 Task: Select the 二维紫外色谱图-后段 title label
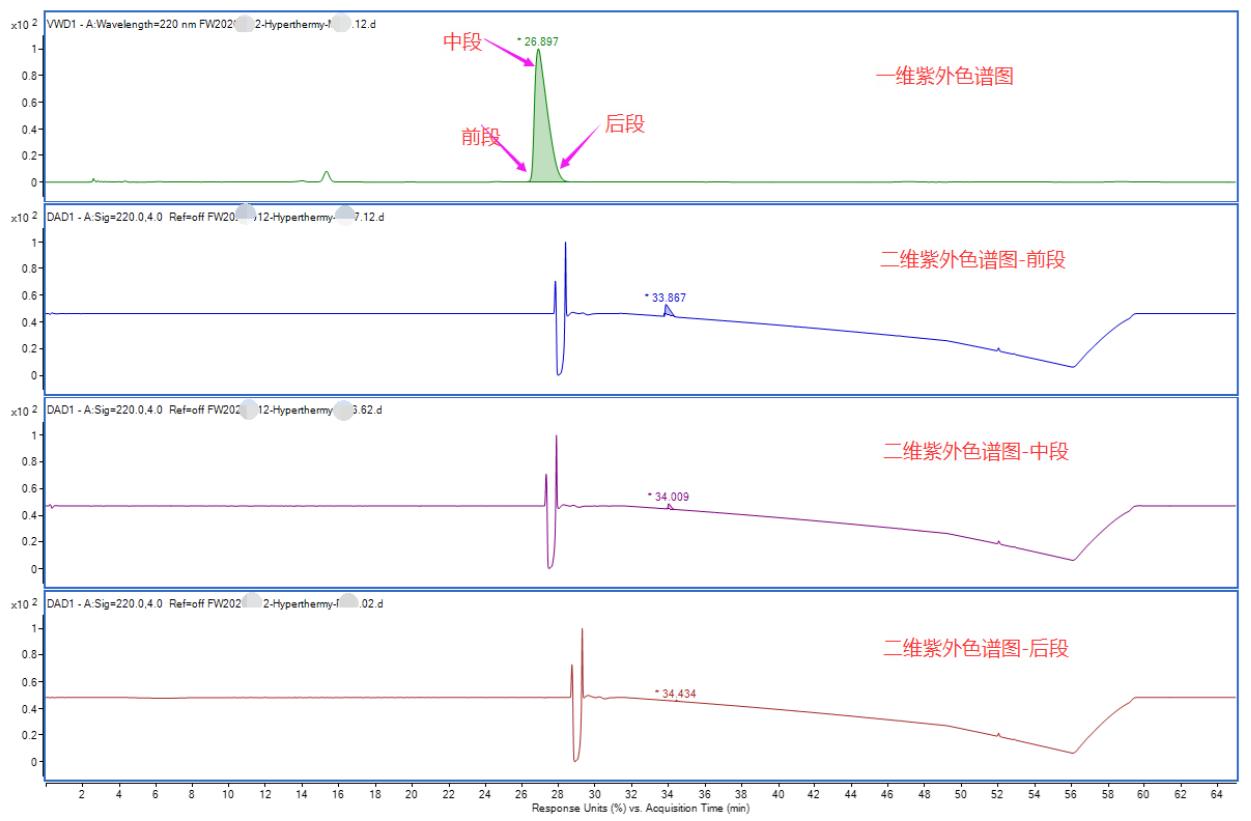pos(975,649)
